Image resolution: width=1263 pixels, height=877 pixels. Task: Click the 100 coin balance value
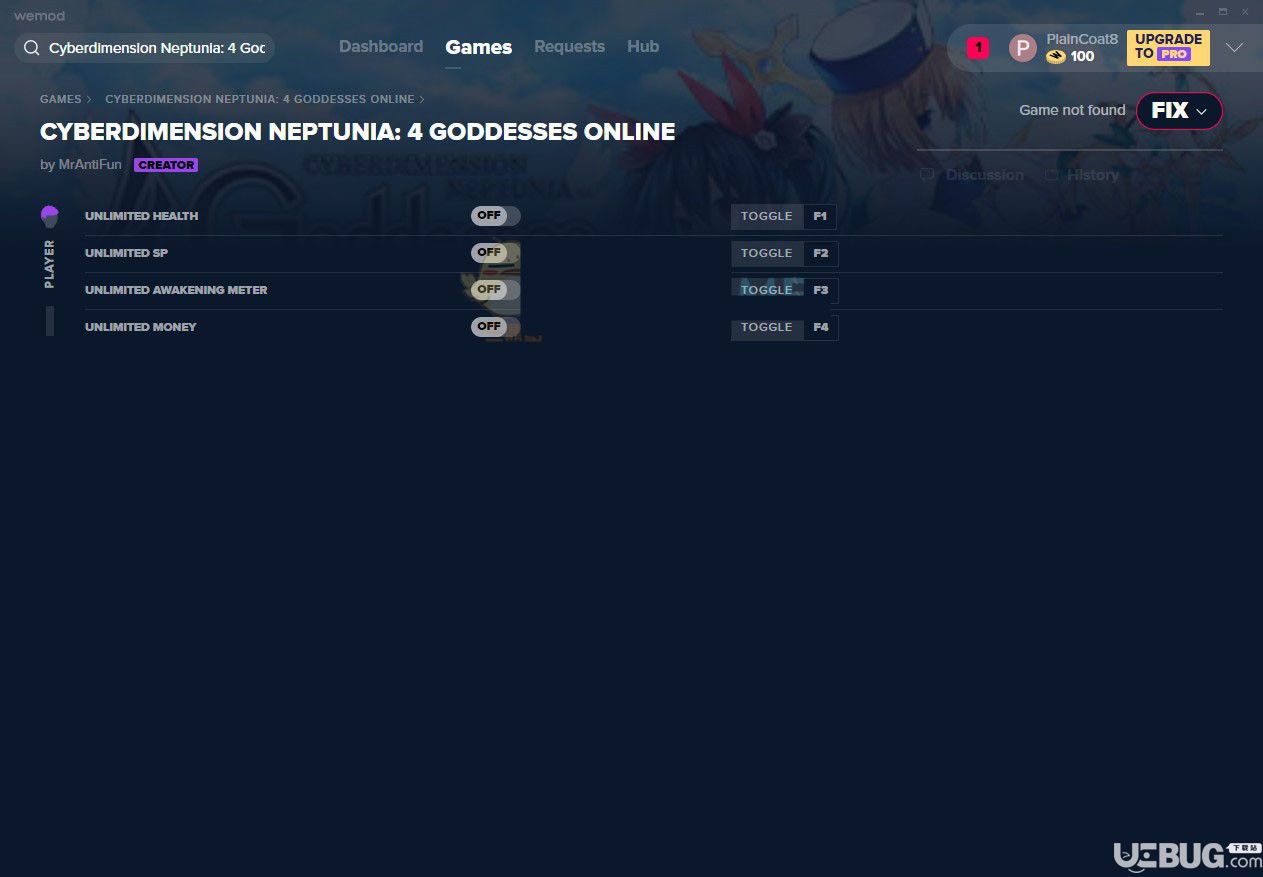pyautogui.click(x=1082, y=57)
